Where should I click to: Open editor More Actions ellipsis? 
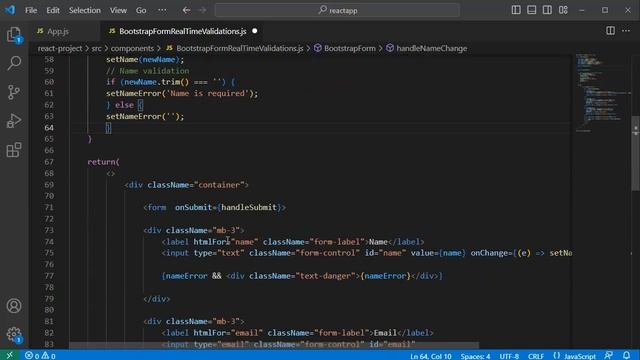[626, 31]
